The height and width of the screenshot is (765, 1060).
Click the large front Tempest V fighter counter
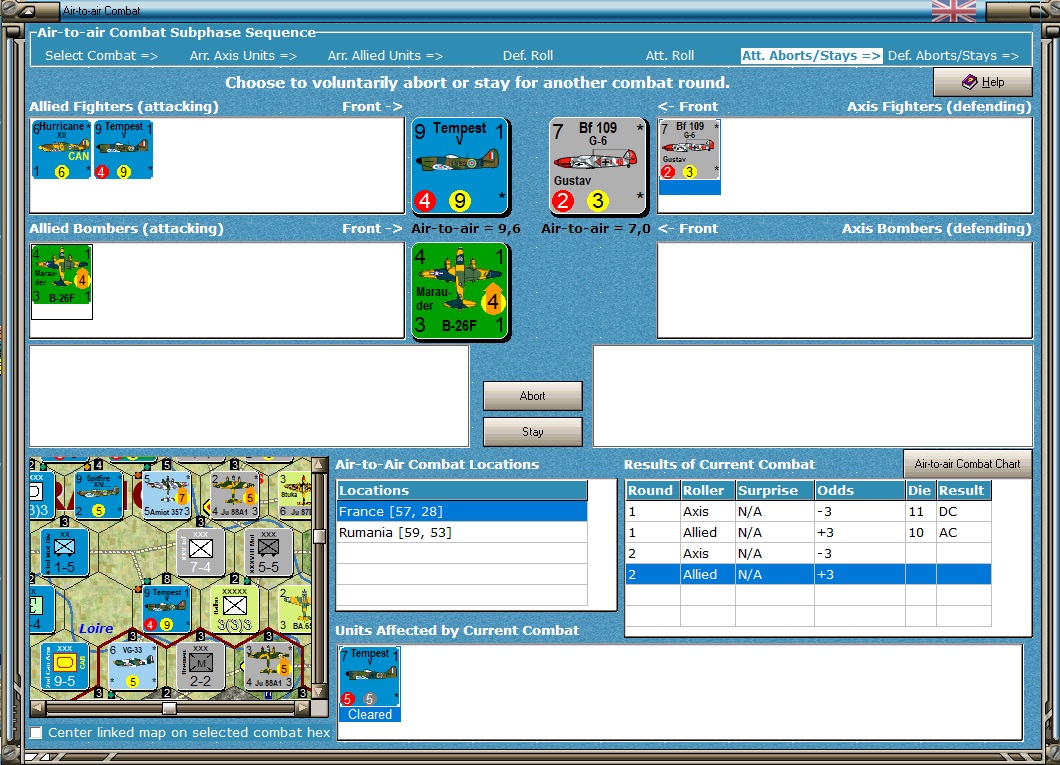(x=460, y=166)
